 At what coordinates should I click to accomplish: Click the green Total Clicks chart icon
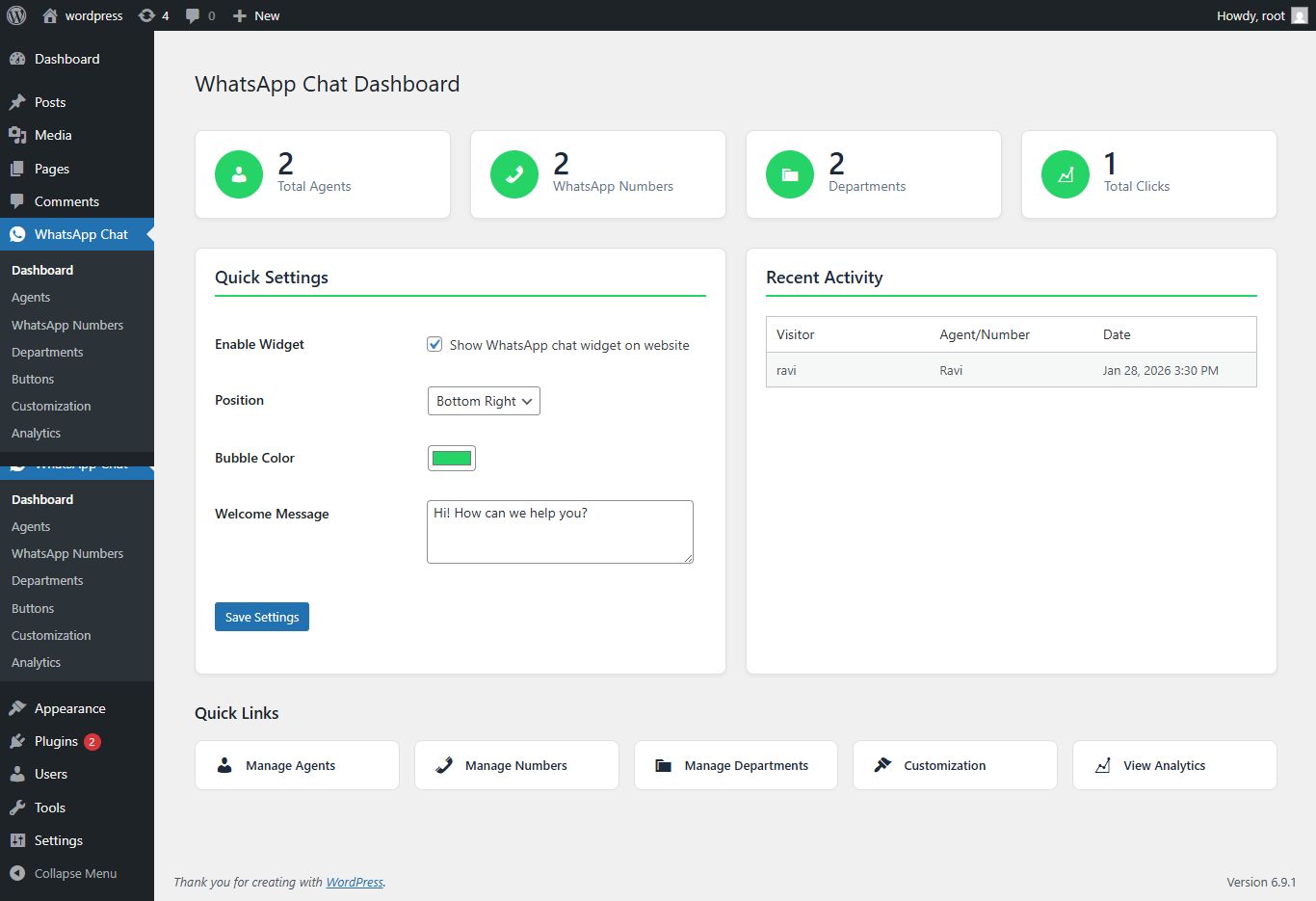(1066, 174)
